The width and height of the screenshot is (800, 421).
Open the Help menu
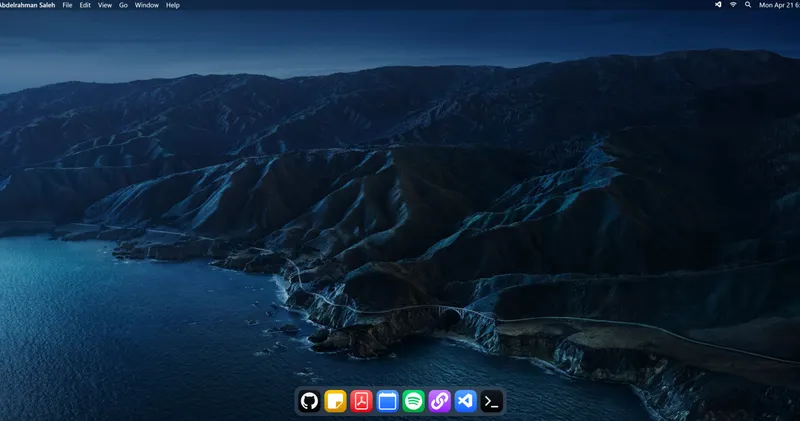(173, 5)
